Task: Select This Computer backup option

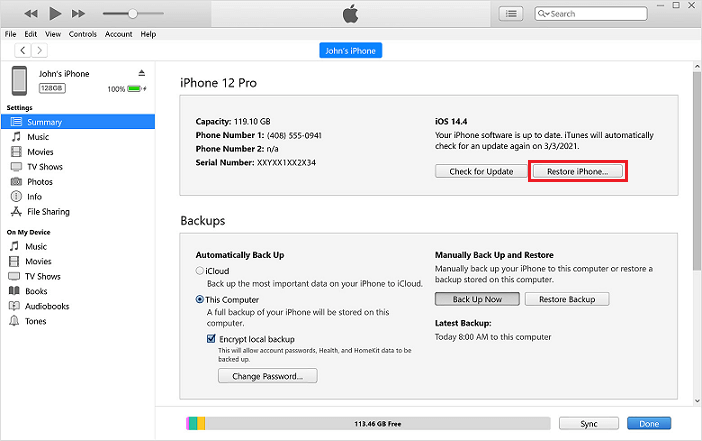Action: click(x=200, y=300)
